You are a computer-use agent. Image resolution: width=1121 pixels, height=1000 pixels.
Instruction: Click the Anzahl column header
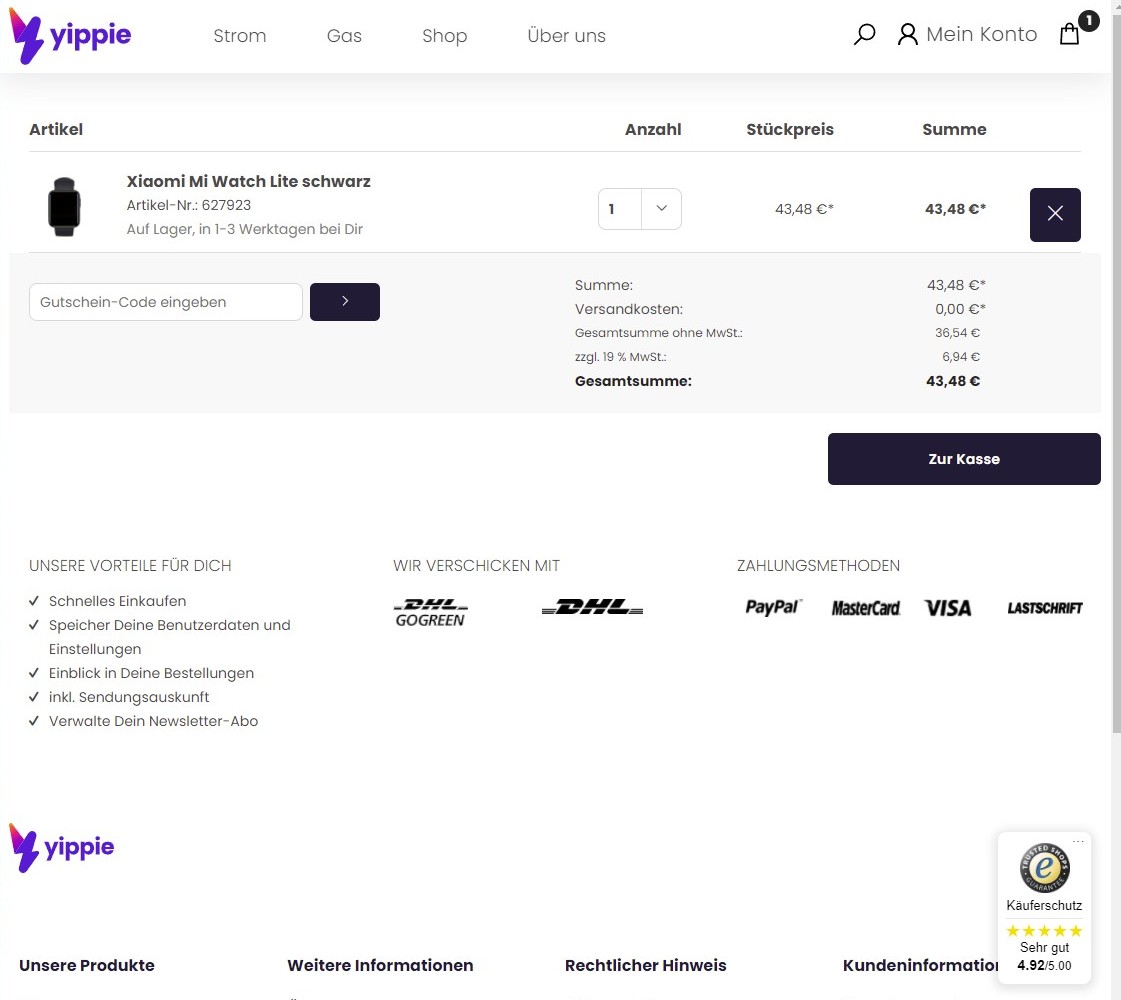tap(653, 129)
